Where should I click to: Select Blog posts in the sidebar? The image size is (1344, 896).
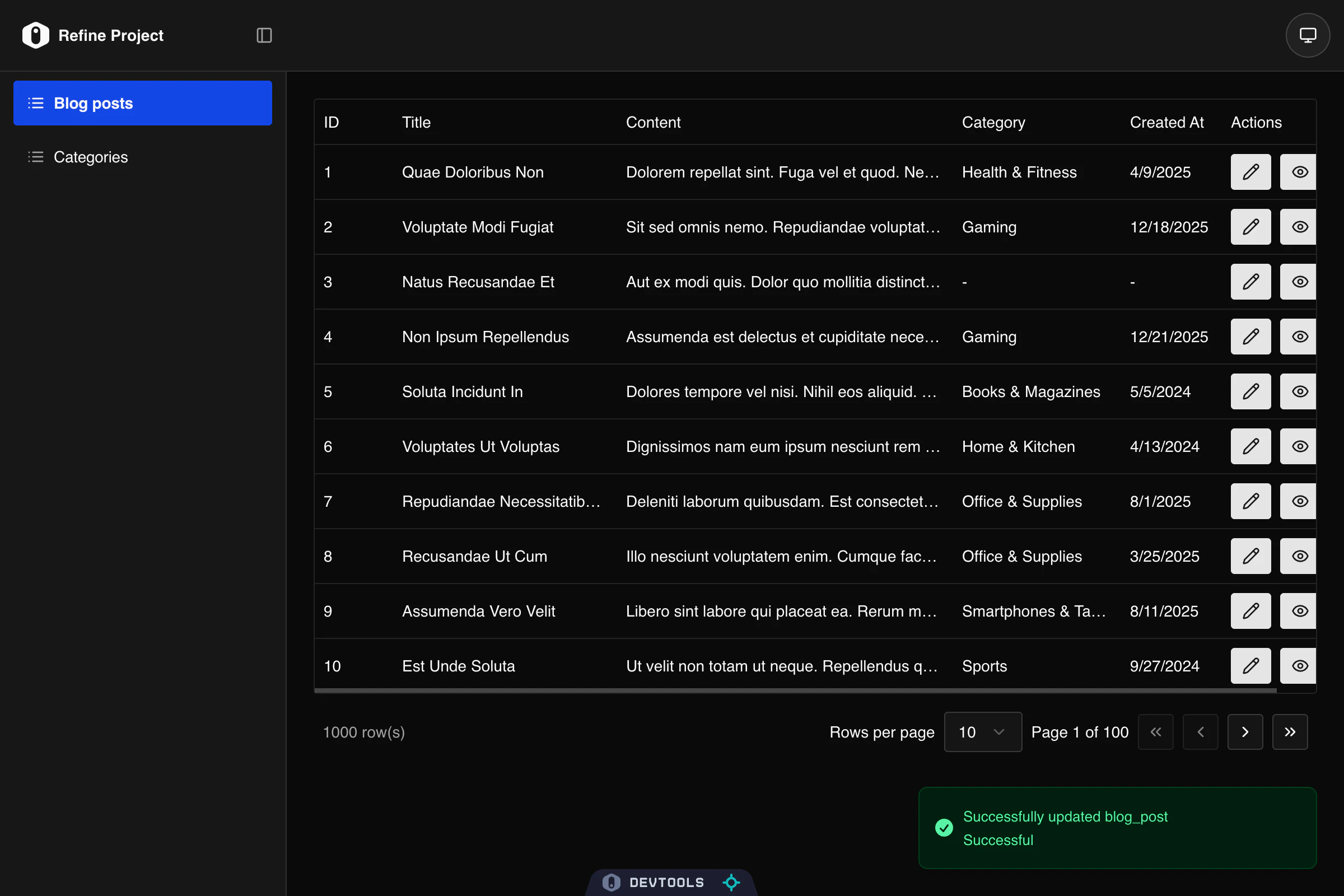[142, 104]
